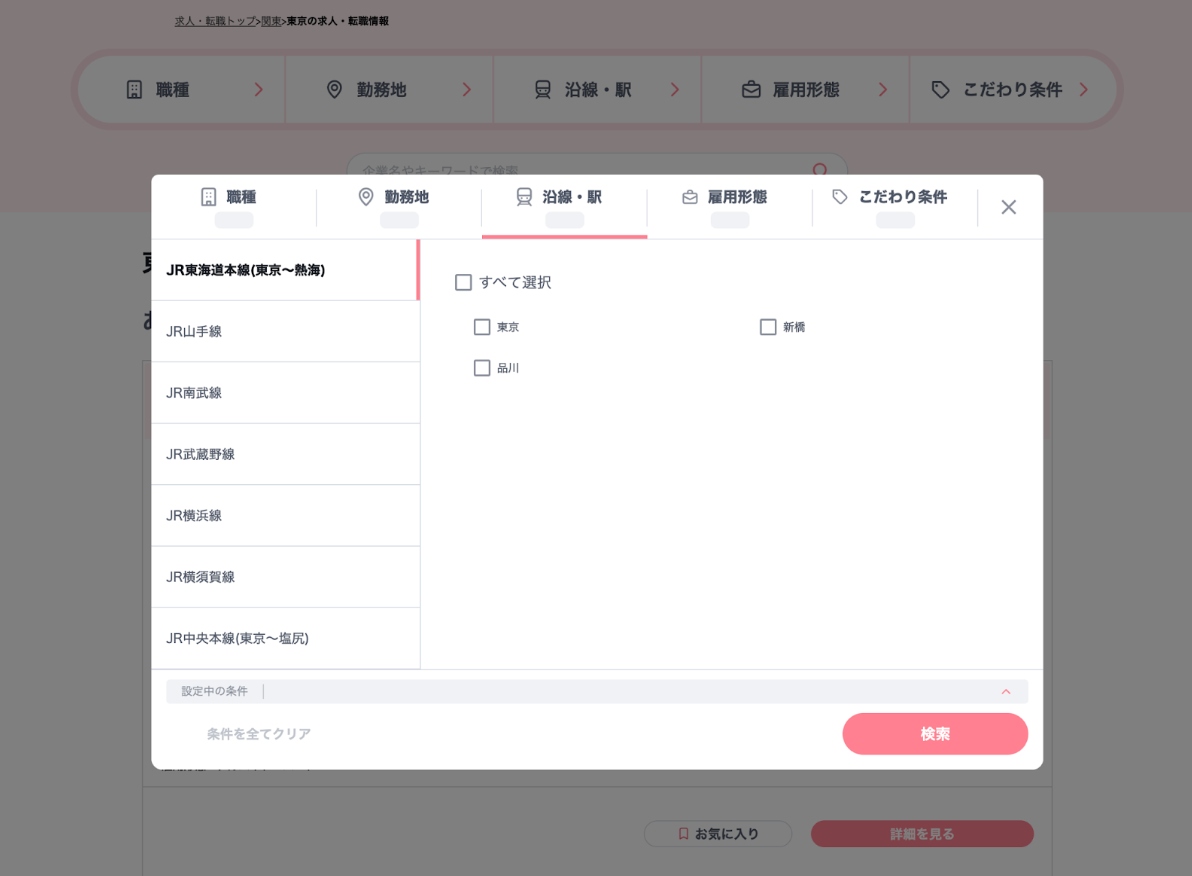Check the 品川 station checkbox
1192x876 pixels.
click(x=482, y=368)
